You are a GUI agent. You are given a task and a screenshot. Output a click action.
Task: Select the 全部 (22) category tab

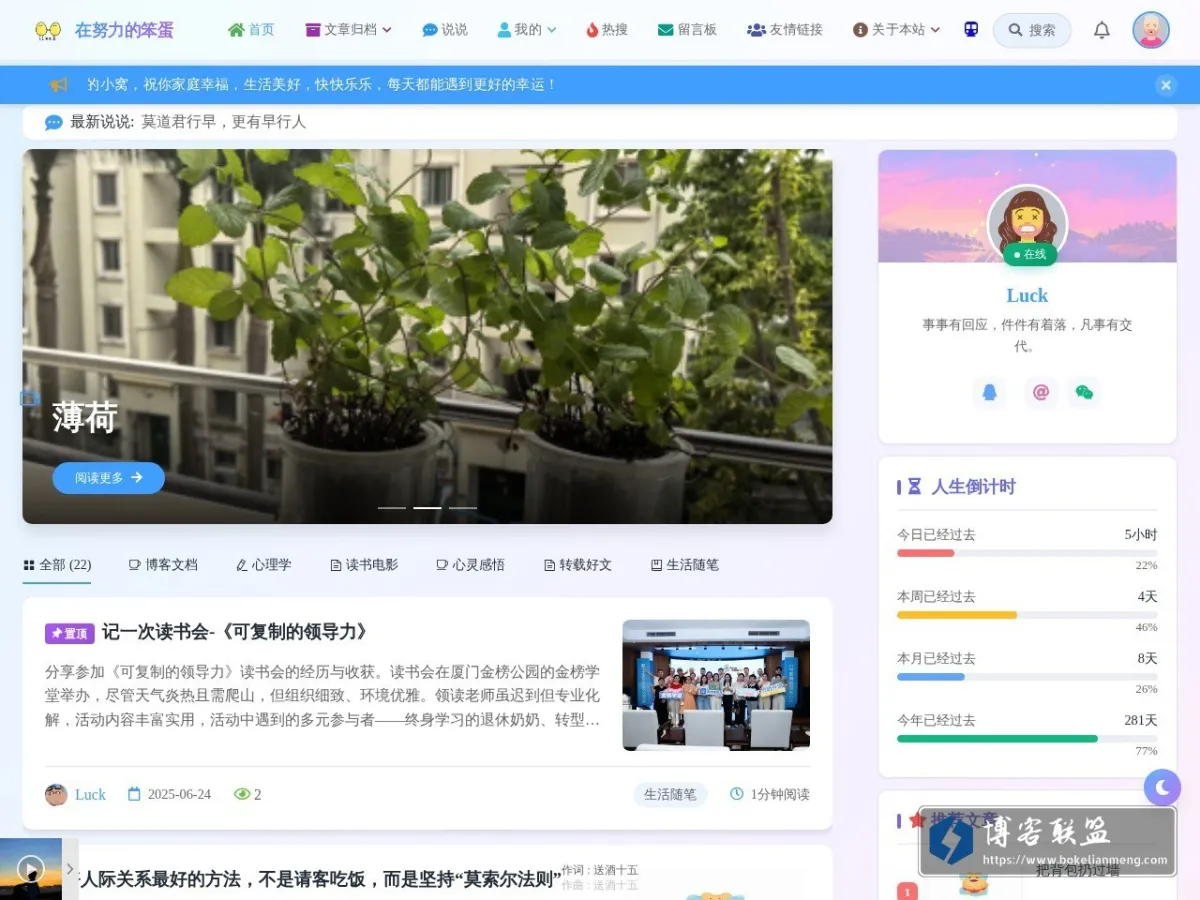click(x=57, y=565)
